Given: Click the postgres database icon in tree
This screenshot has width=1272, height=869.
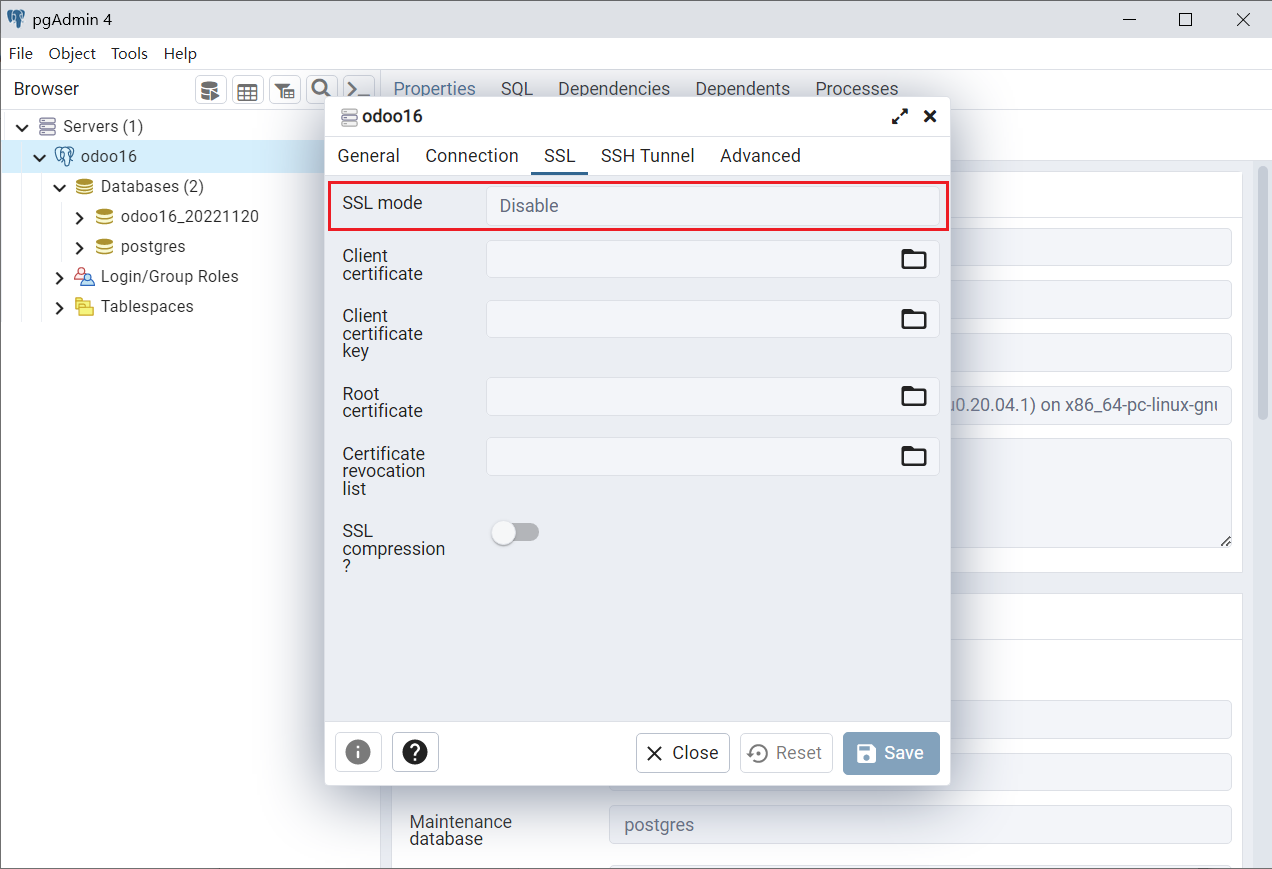Looking at the screenshot, I should pos(104,246).
